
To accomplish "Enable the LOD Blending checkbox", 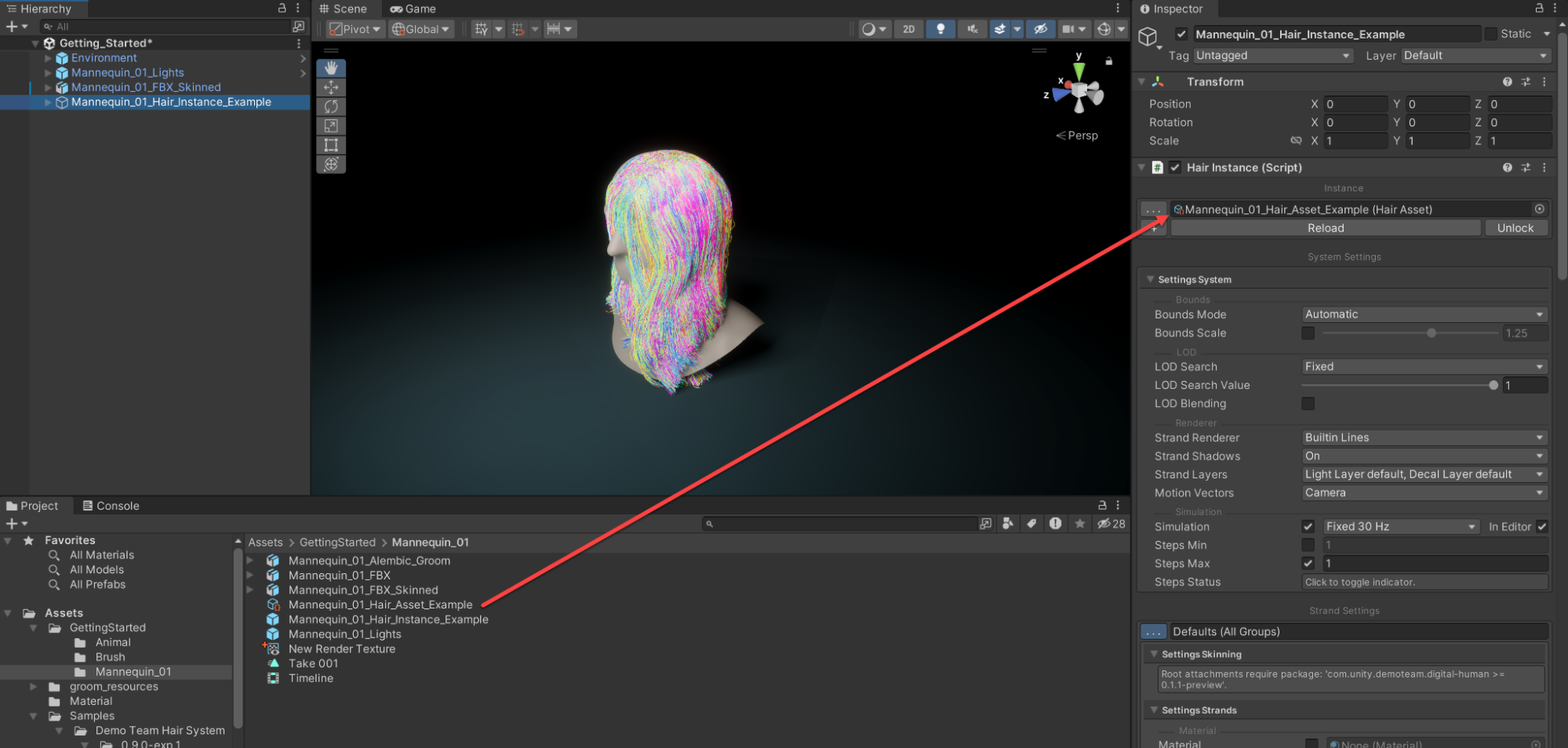I will click(1308, 404).
